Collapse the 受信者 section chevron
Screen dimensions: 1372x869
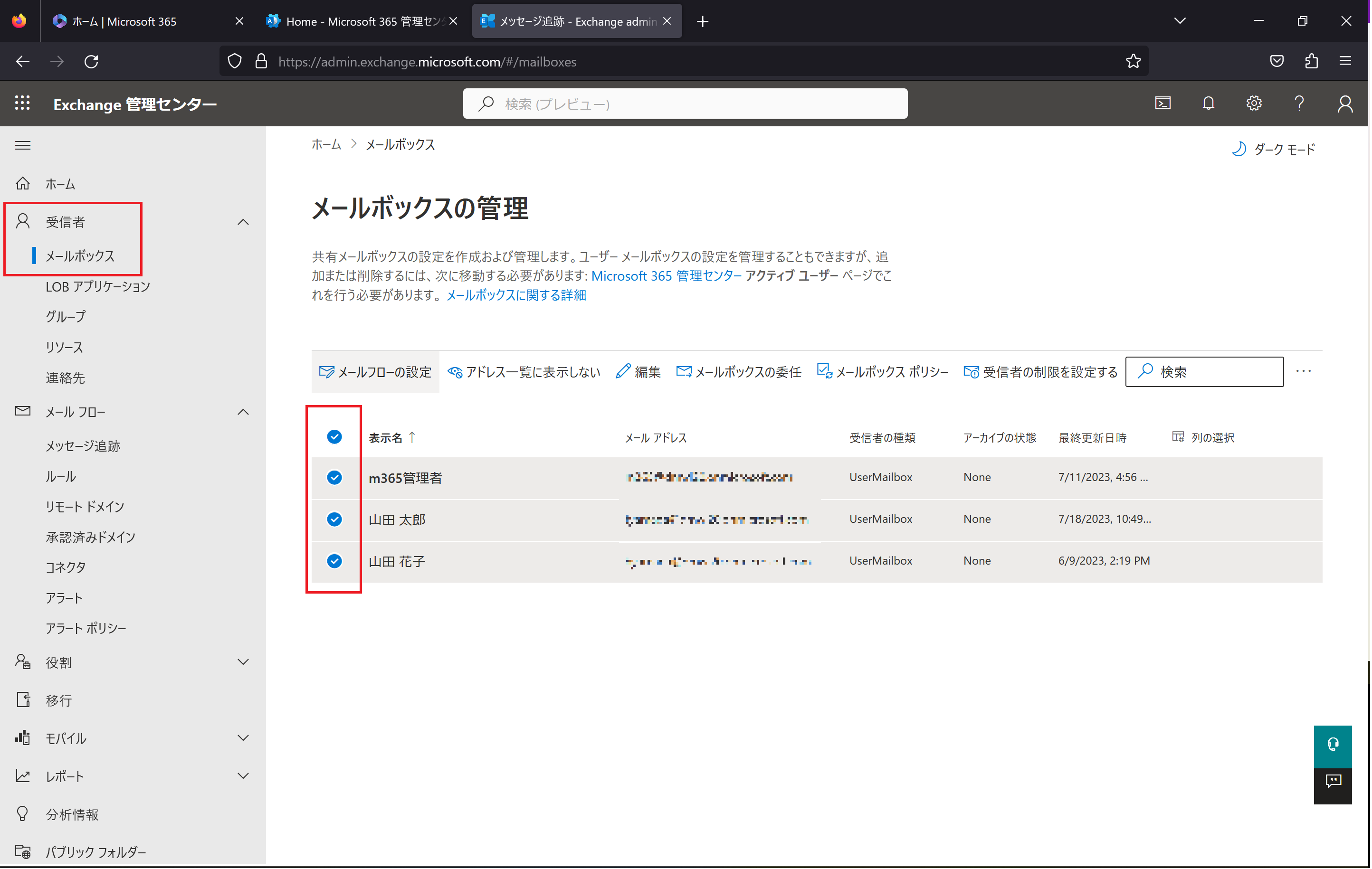pos(243,221)
